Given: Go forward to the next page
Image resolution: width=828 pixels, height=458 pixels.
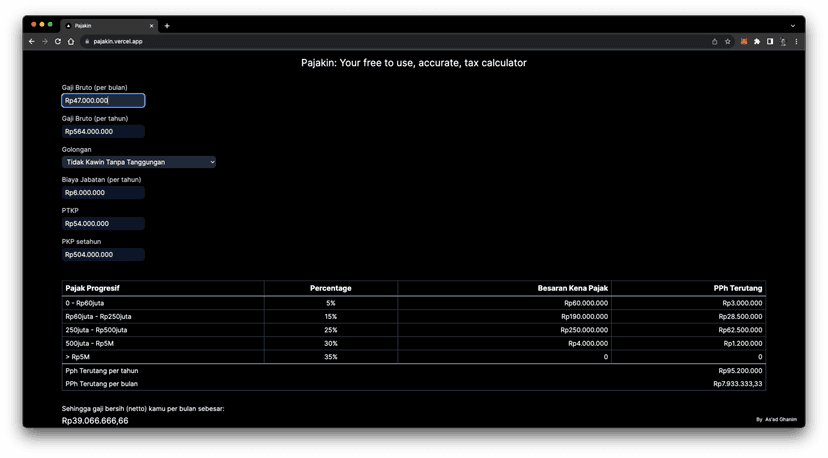Looking at the screenshot, I should [45, 41].
